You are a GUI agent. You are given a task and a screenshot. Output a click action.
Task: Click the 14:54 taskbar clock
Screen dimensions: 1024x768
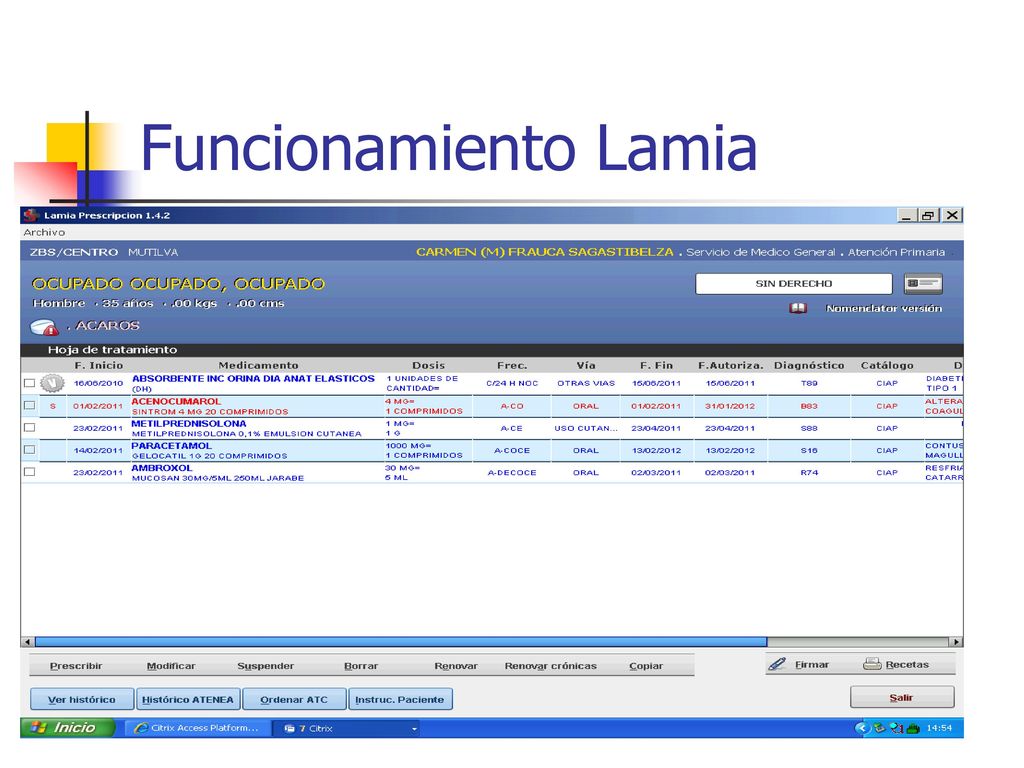939,728
